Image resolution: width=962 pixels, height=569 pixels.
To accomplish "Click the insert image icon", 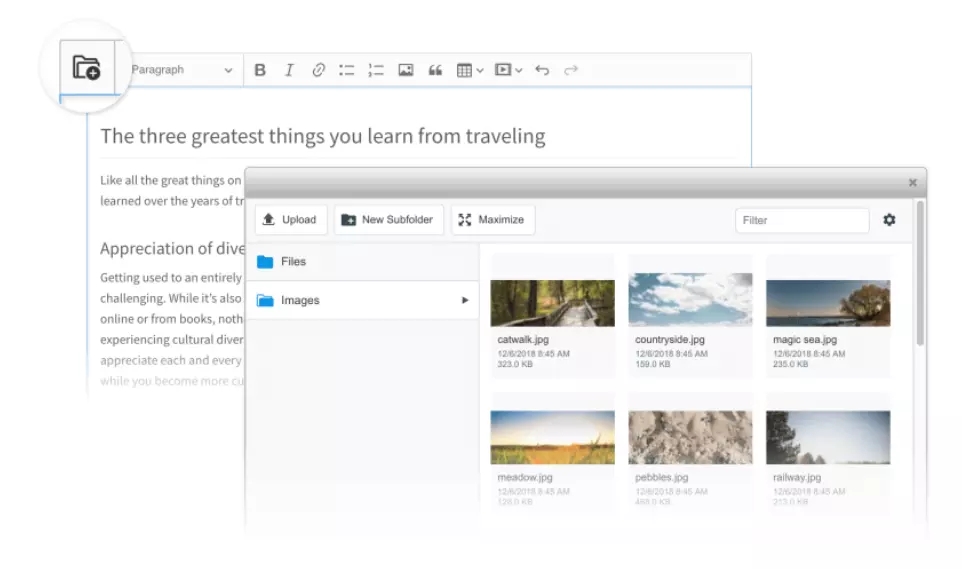I will (x=405, y=70).
